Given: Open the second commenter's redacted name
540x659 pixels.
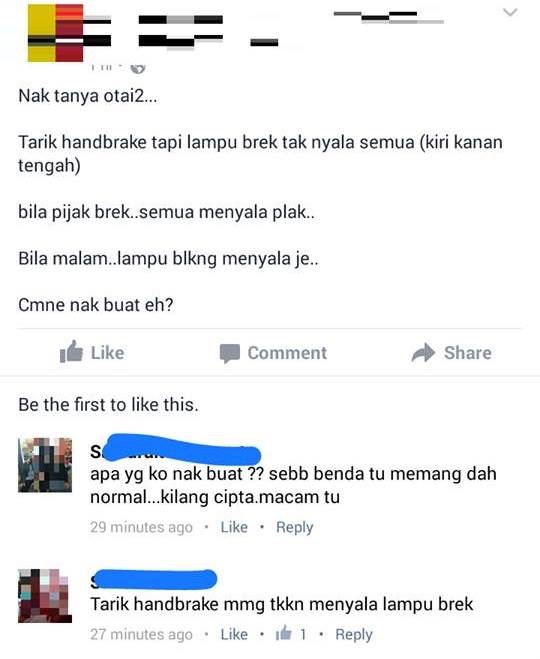Looking at the screenshot, I should [154, 580].
